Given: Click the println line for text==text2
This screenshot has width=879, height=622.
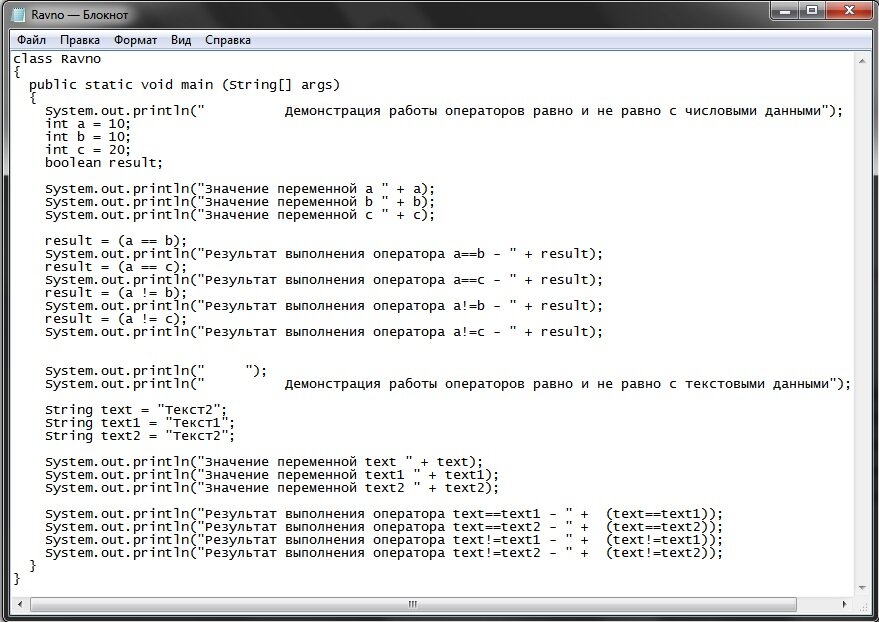Looking at the screenshot, I should 384,527.
